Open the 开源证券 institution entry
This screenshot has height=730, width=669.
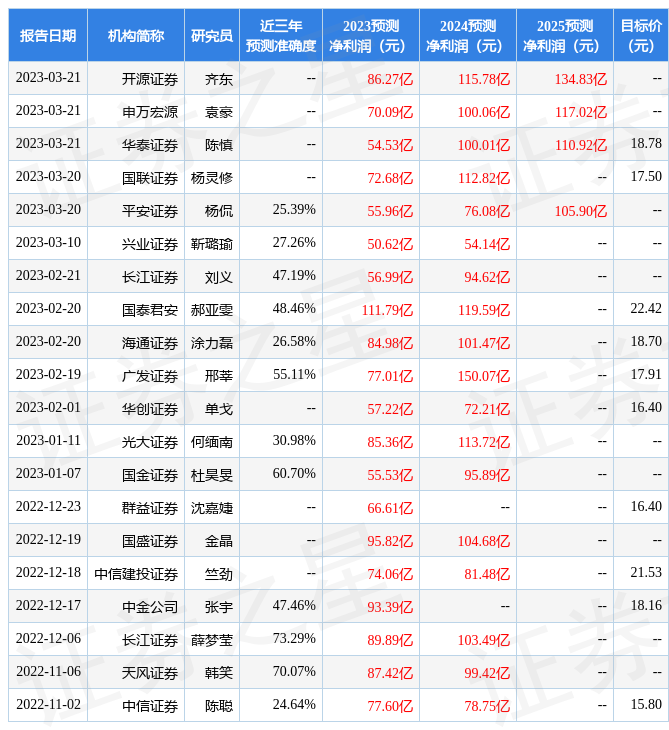coord(150,78)
